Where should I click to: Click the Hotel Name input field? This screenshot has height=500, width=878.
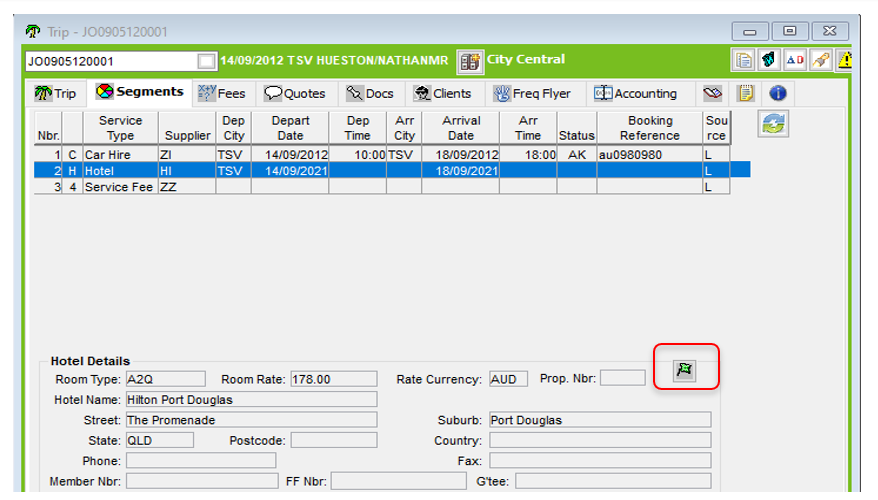pyautogui.click(x=250, y=399)
